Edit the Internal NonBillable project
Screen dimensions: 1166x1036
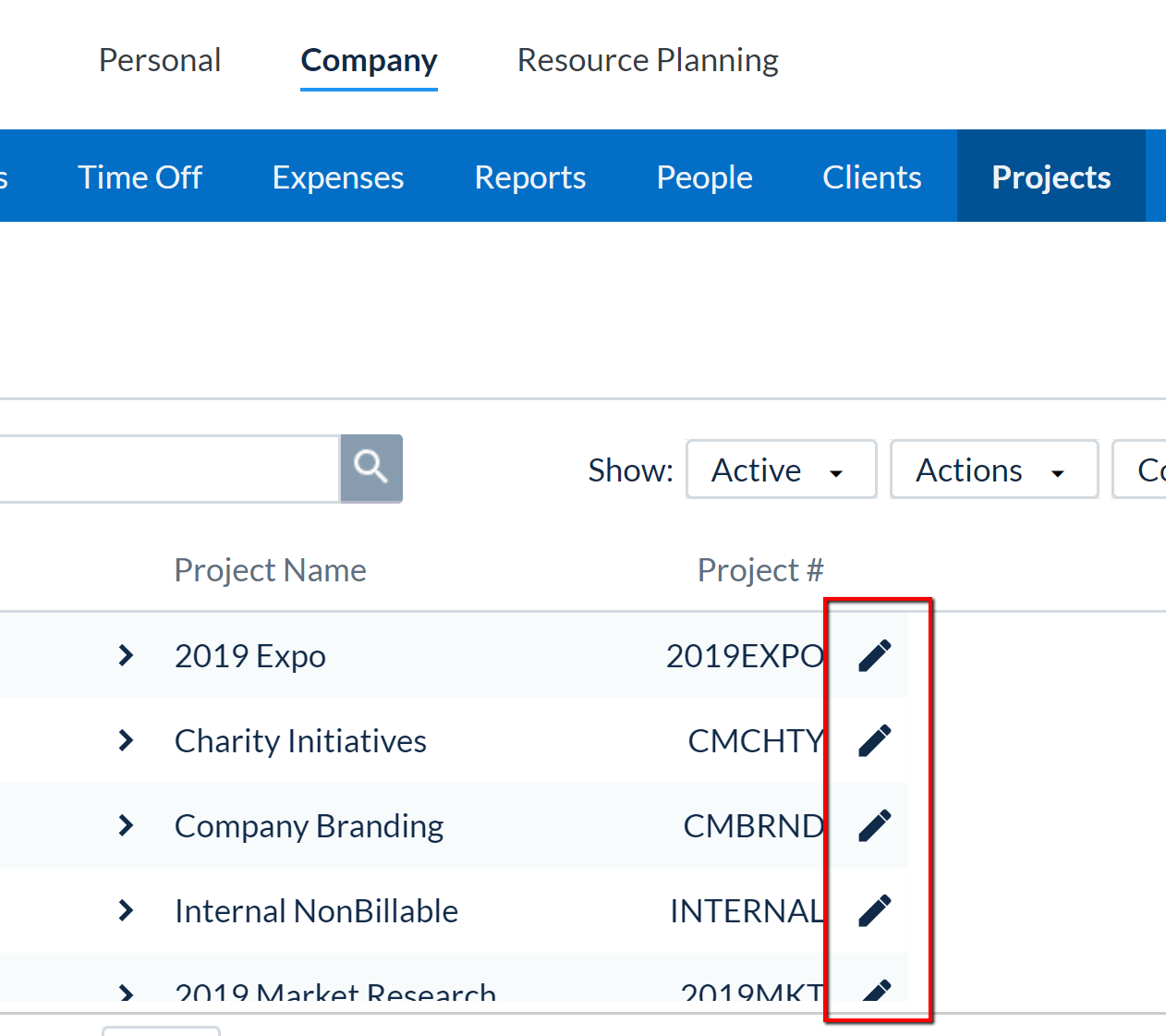point(874,910)
